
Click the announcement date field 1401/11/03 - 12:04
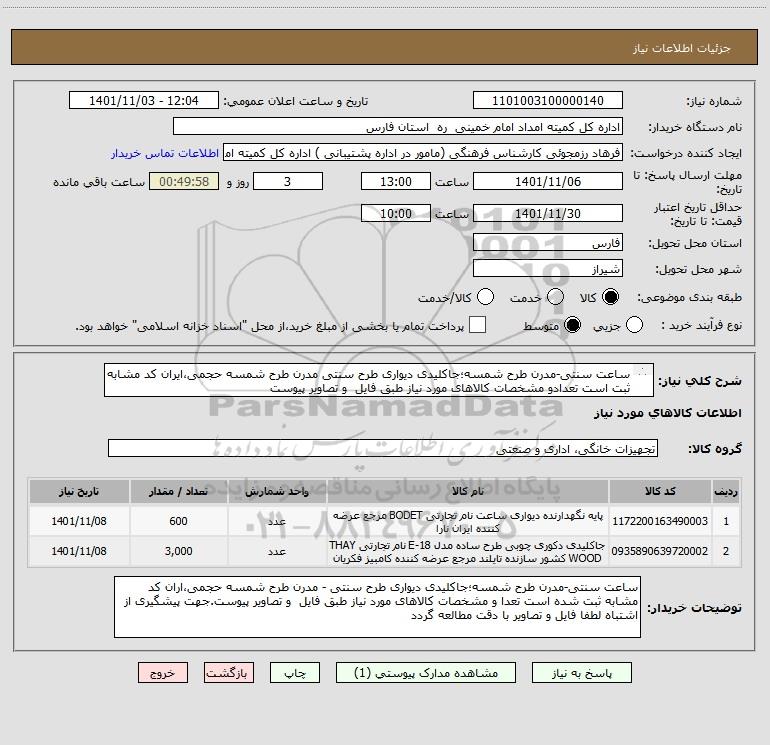144,101
